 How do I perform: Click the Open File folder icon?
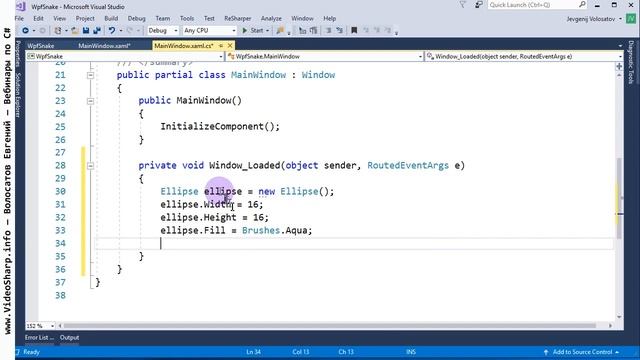(75, 31)
